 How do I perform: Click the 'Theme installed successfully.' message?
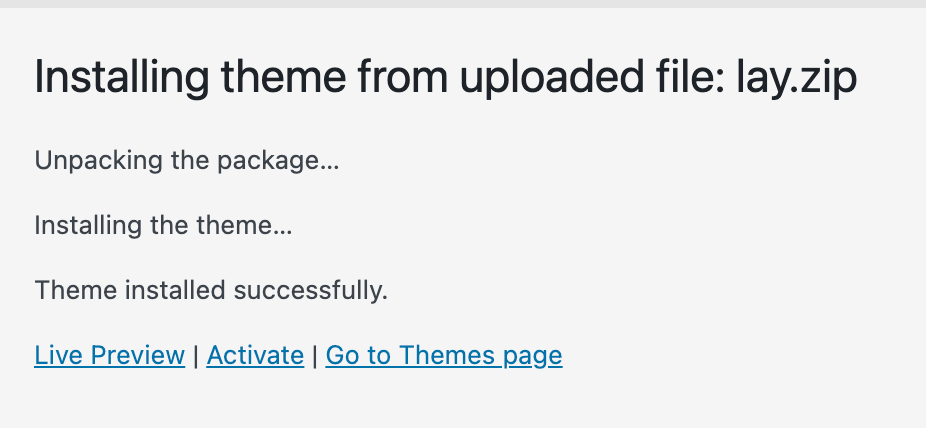(x=211, y=291)
